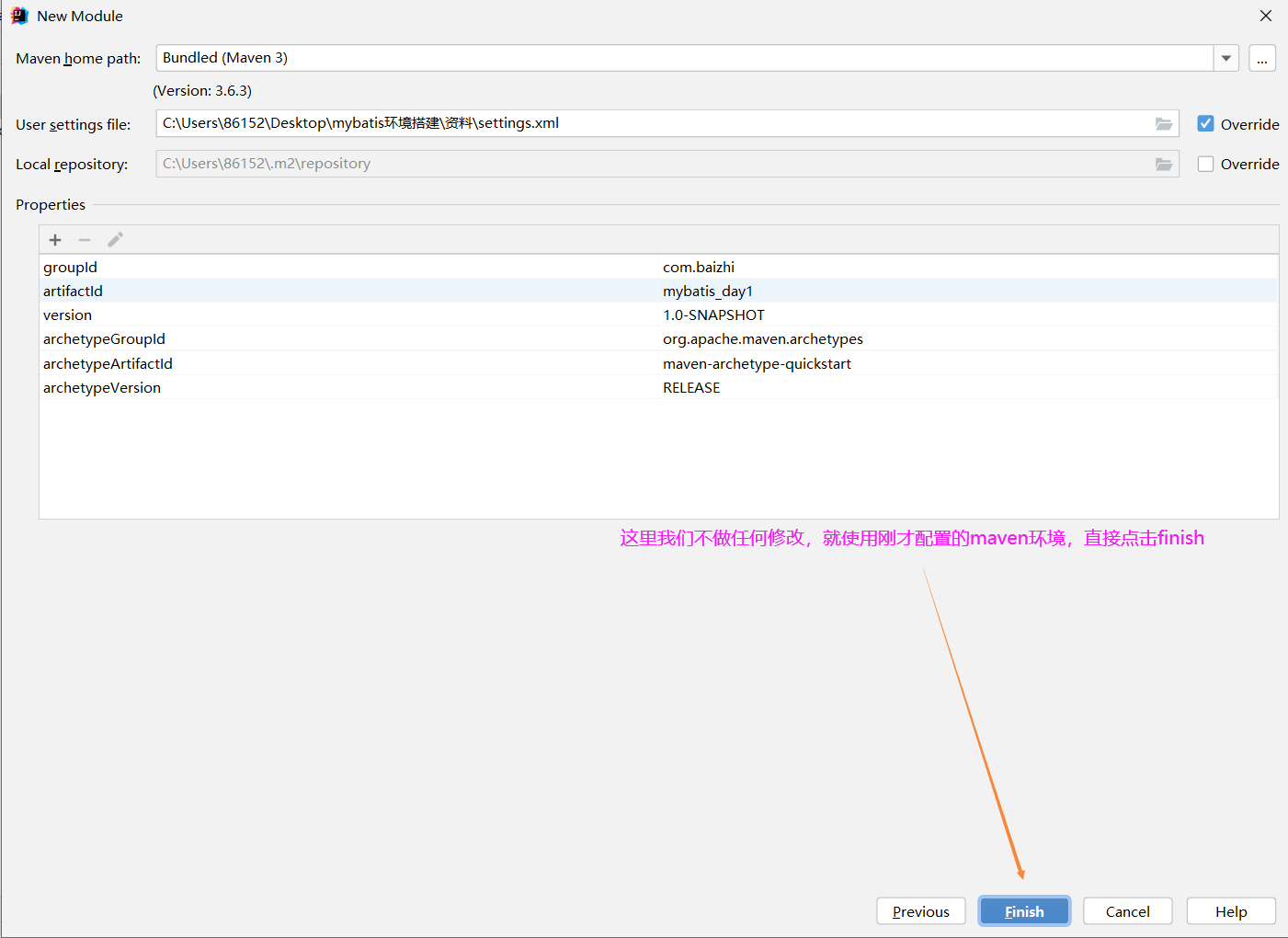Viewport: 1288px width, 938px height.
Task: Click the edit property pencil icon
Action: click(115, 240)
